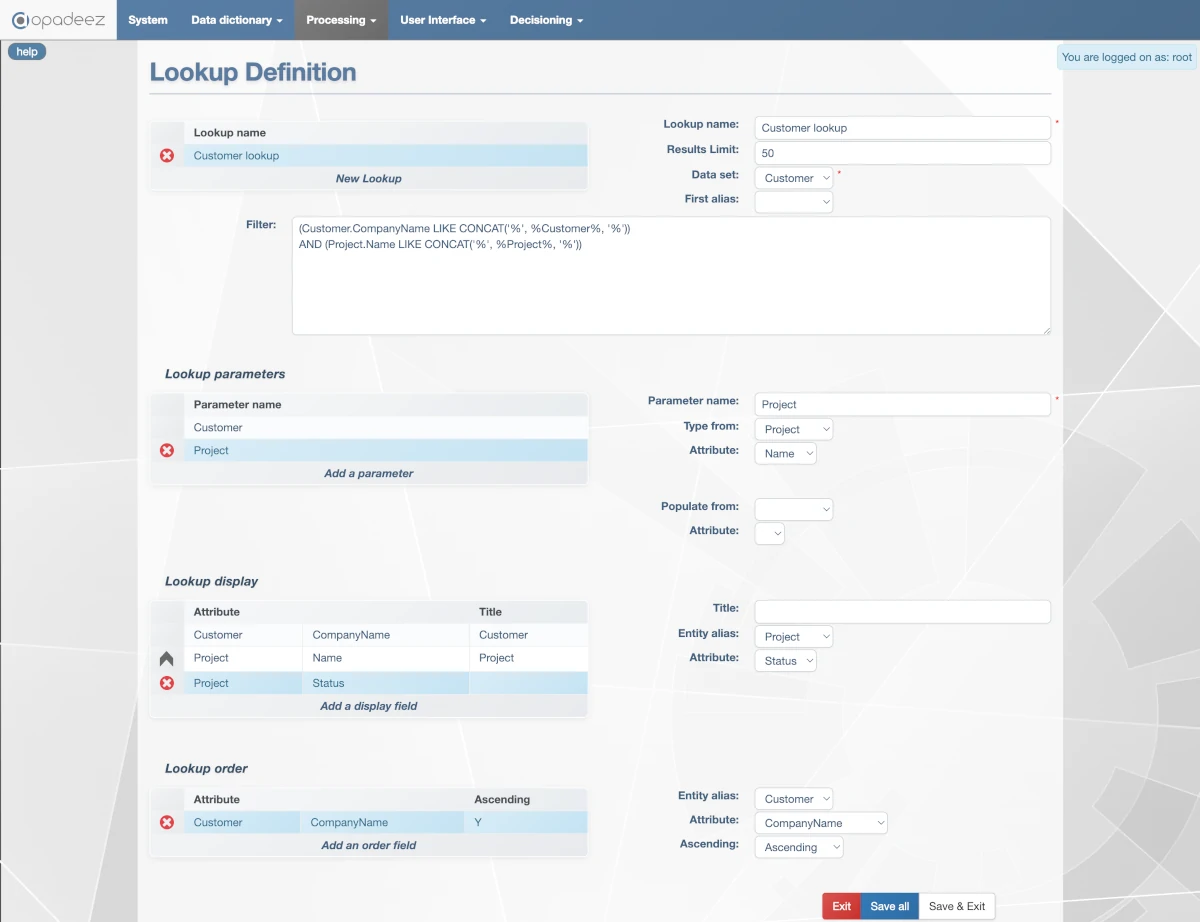Open the First alias dropdown

coord(793,201)
